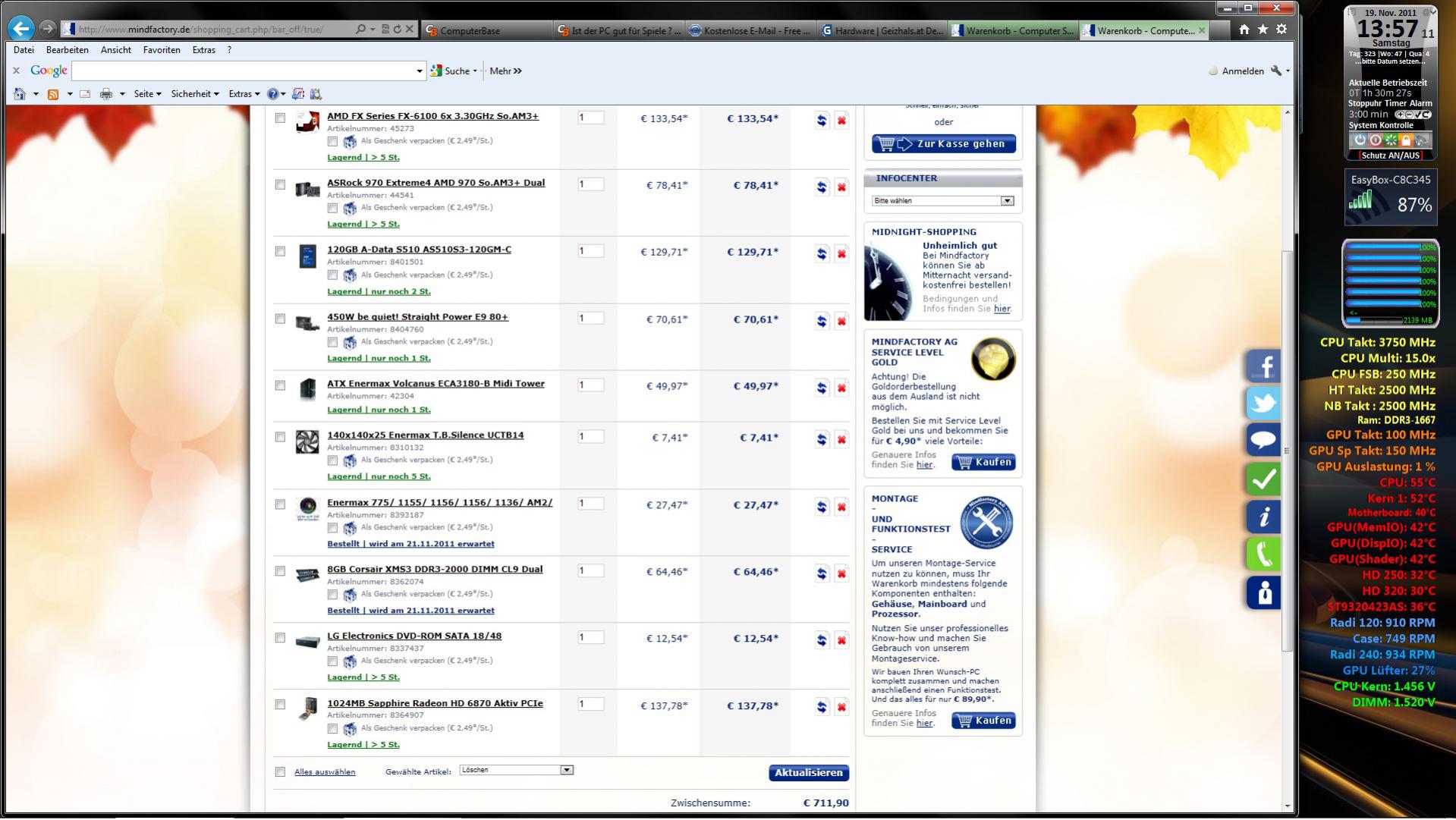Click the 'Zur Kasse gehen' button
1456x820 pixels.
tap(944, 144)
